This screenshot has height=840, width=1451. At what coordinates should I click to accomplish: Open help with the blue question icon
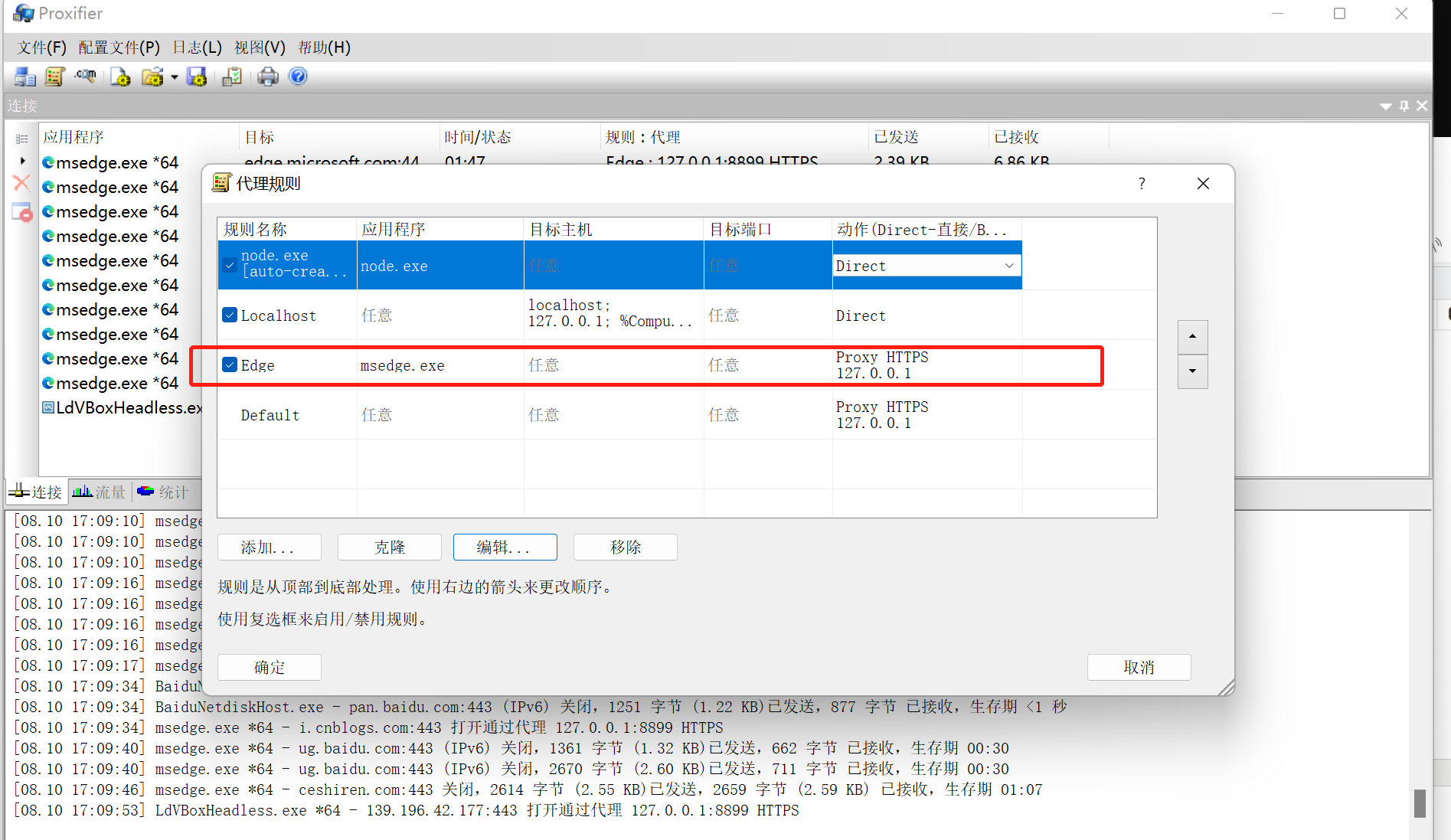[x=298, y=77]
